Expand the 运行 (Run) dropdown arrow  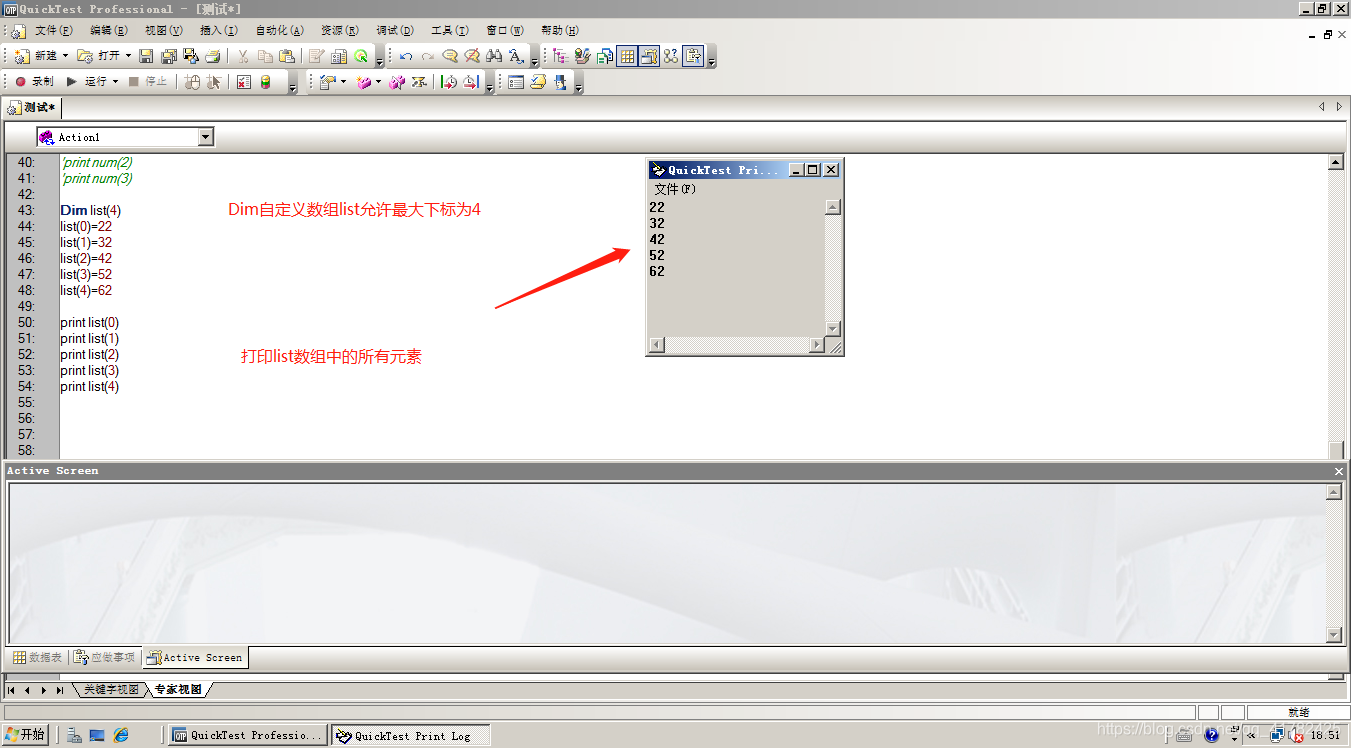[115, 82]
